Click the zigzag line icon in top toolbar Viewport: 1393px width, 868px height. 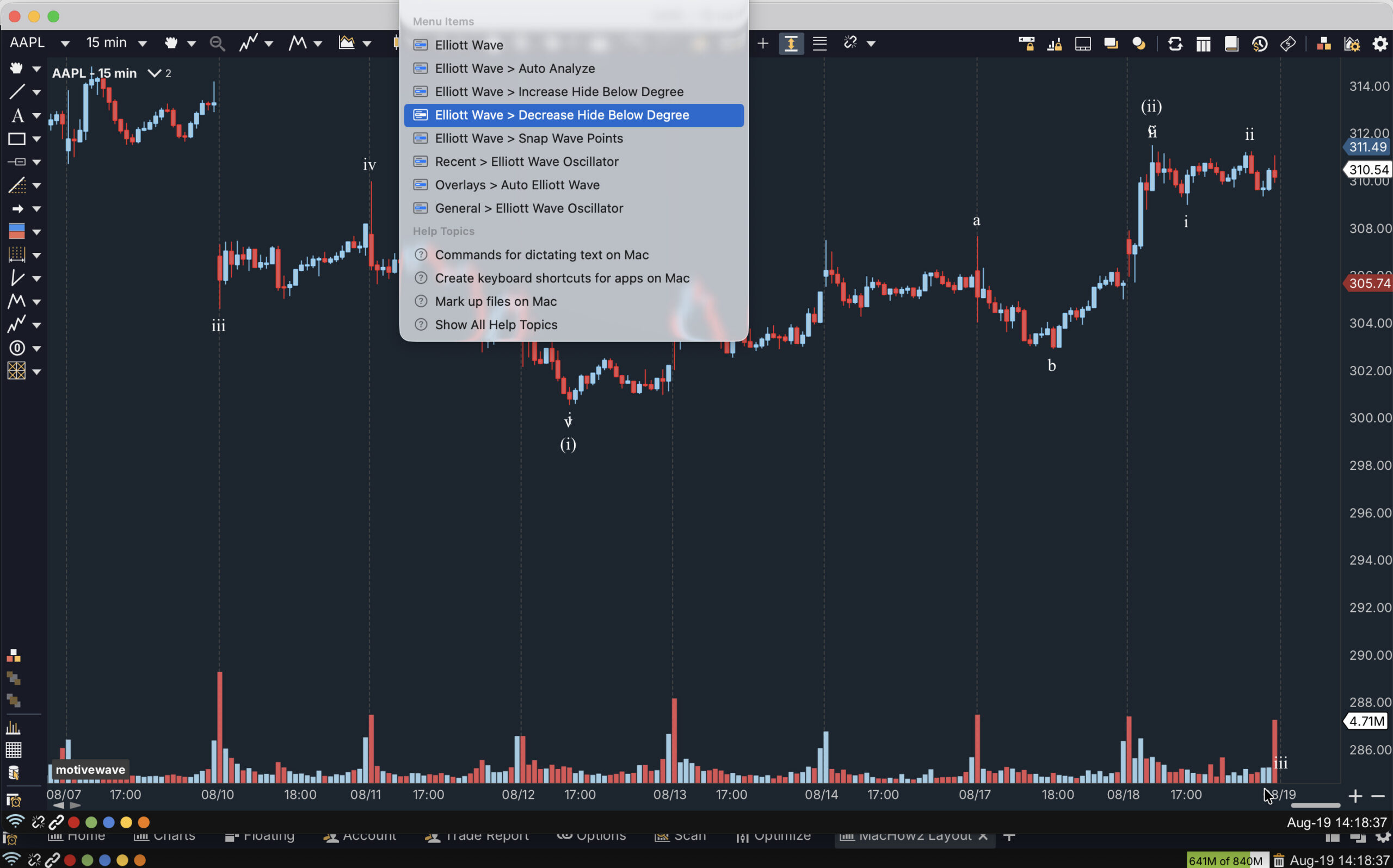pos(249,42)
